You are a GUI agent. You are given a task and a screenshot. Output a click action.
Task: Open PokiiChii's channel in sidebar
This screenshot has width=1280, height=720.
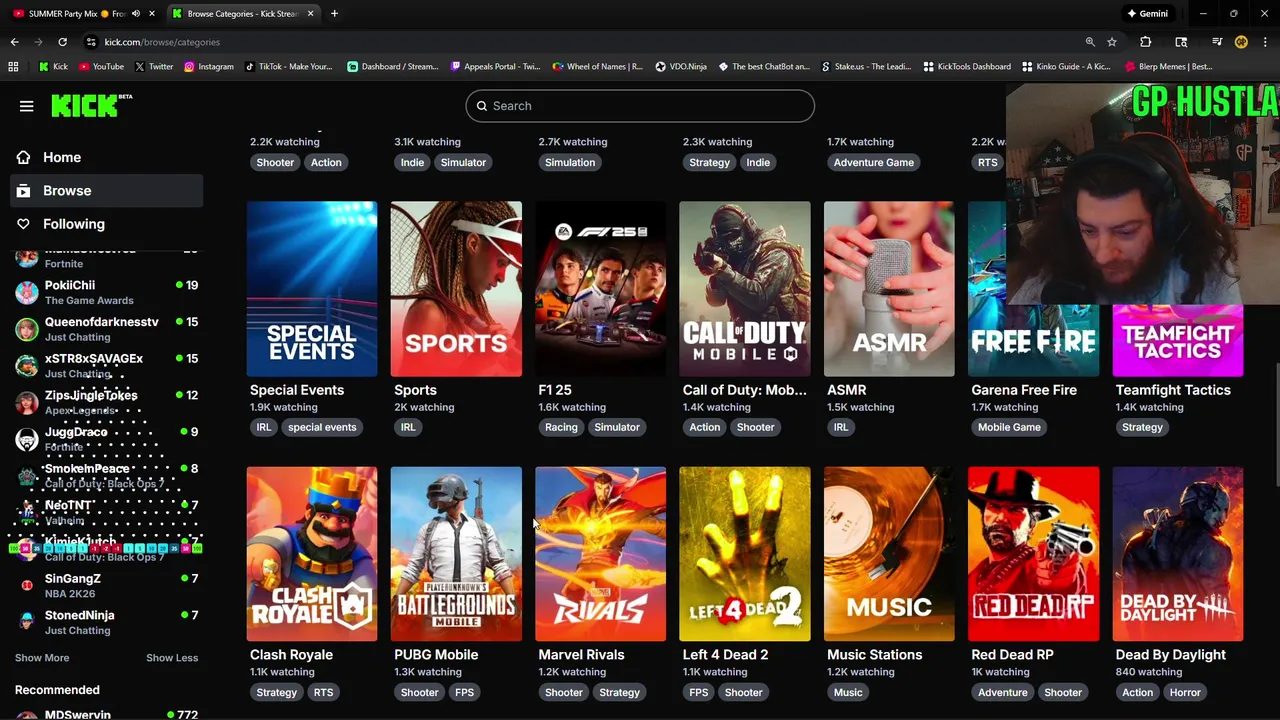107,292
